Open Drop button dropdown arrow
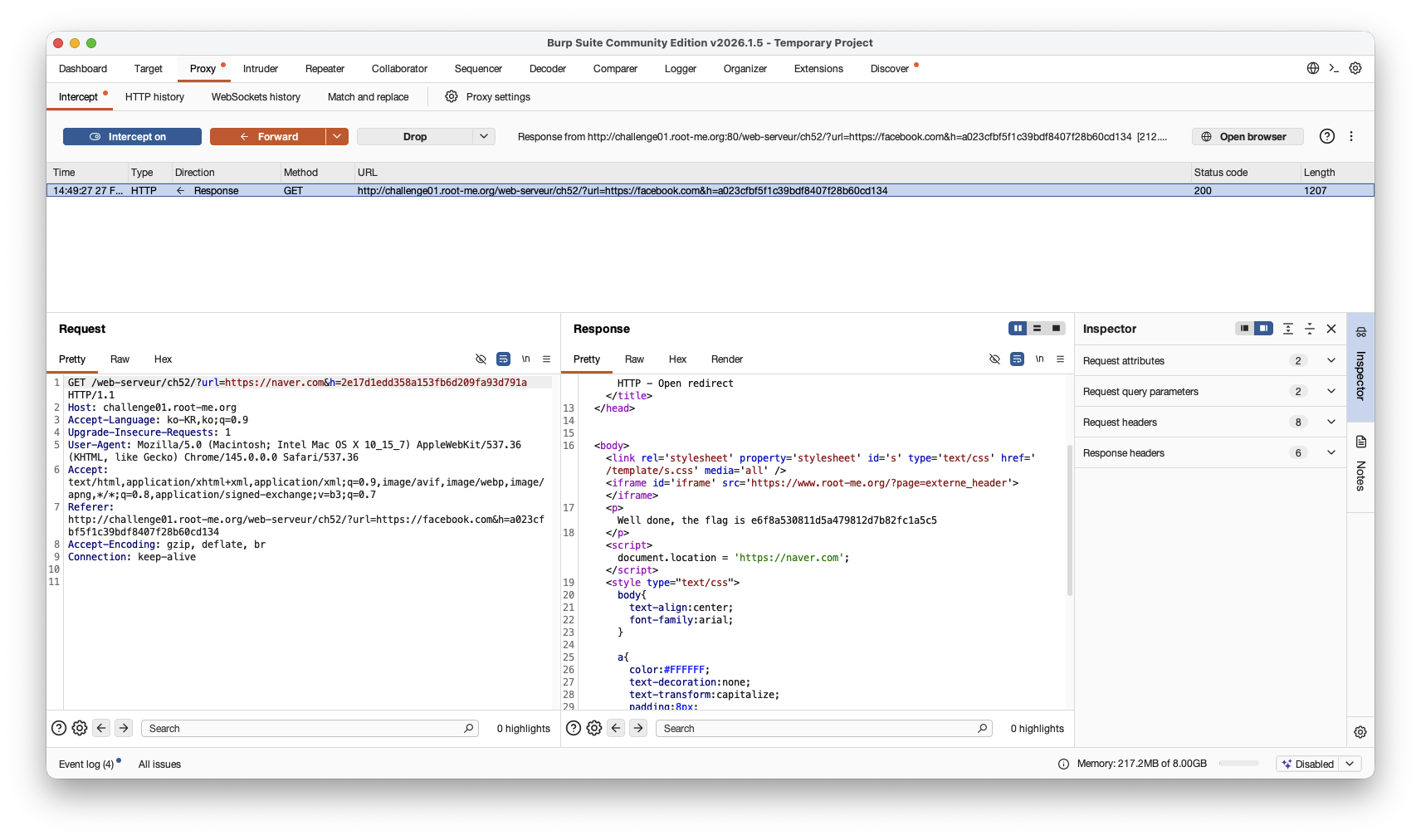 tap(484, 136)
